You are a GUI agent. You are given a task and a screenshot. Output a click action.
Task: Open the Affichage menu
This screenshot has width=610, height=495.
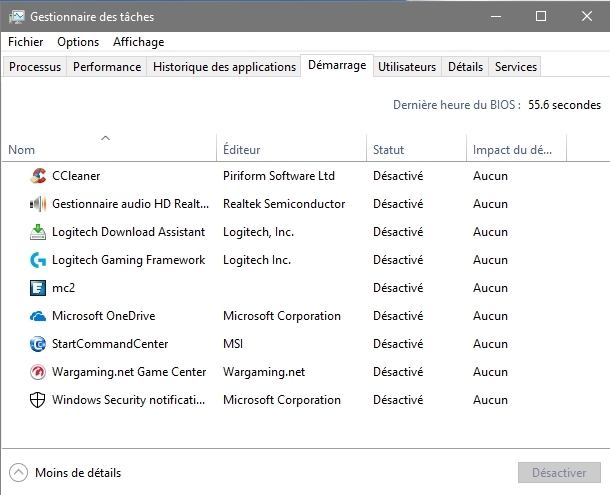(x=138, y=42)
